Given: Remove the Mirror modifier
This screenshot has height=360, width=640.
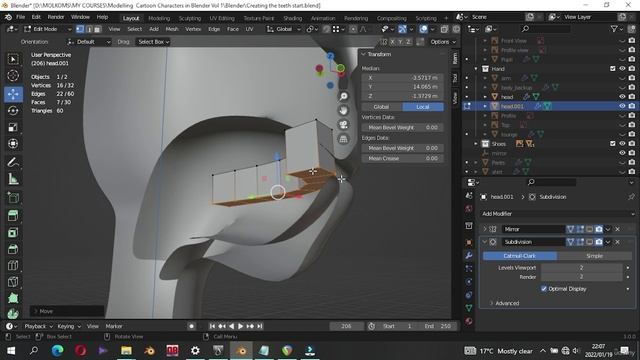Looking at the screenshot, I should click(618, 229).
